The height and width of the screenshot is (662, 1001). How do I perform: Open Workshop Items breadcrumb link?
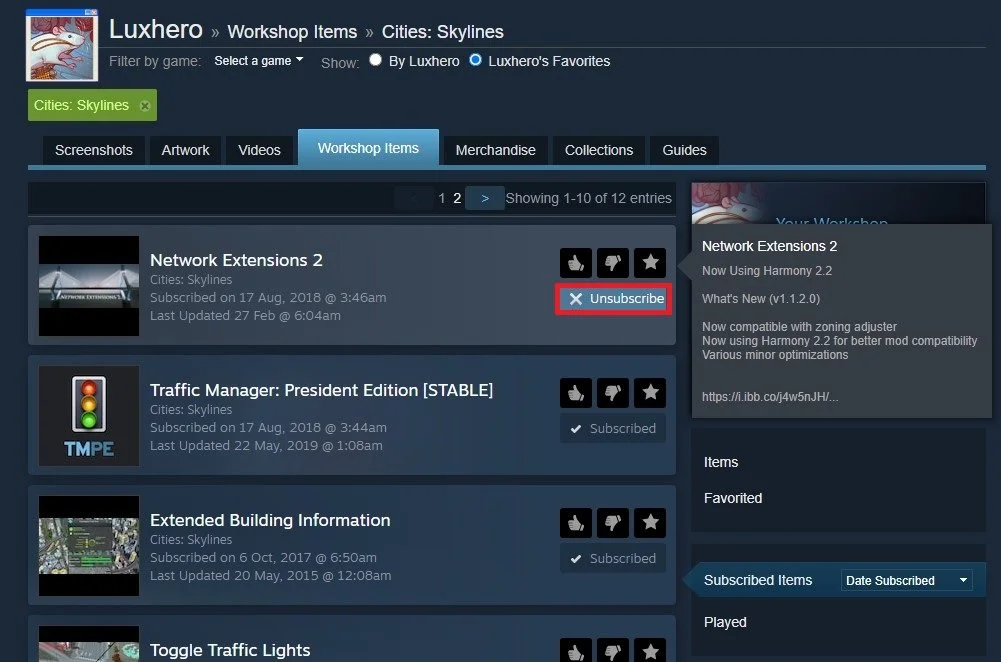pyautogui.click(x=292, y=31)
